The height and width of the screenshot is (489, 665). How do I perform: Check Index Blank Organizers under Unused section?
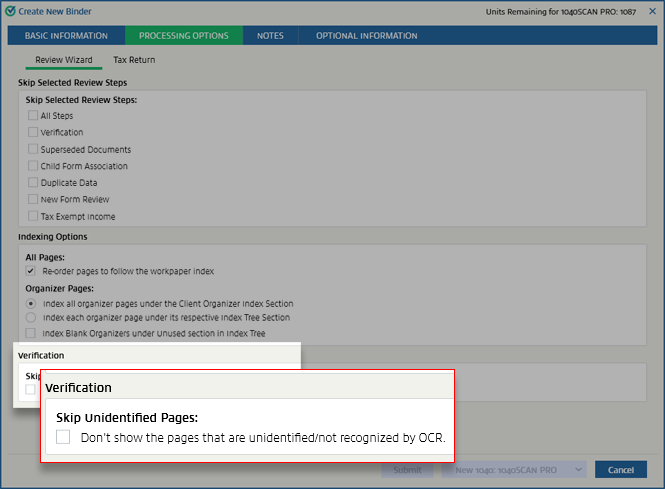[32, 332]
